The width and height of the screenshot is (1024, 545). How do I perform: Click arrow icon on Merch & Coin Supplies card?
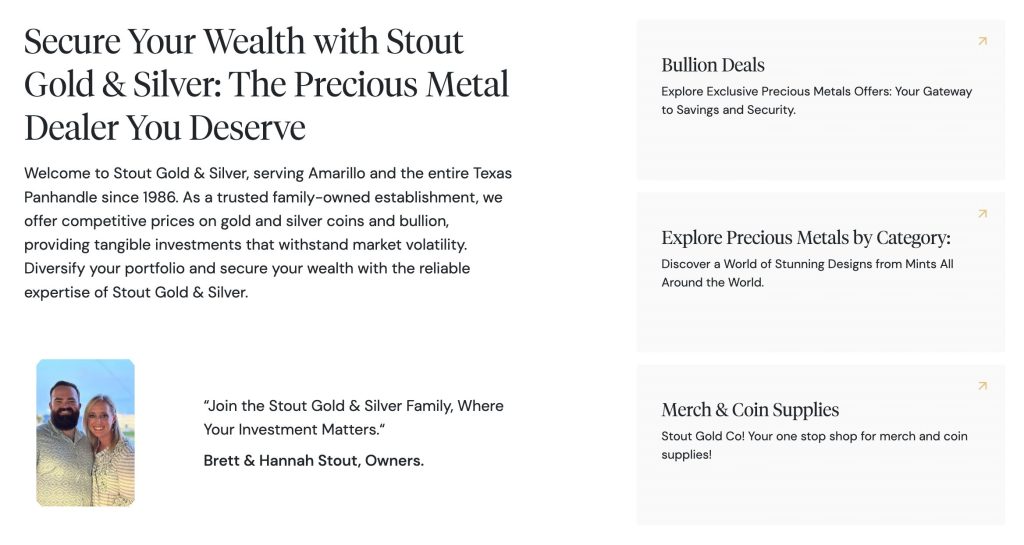(982, 385)
